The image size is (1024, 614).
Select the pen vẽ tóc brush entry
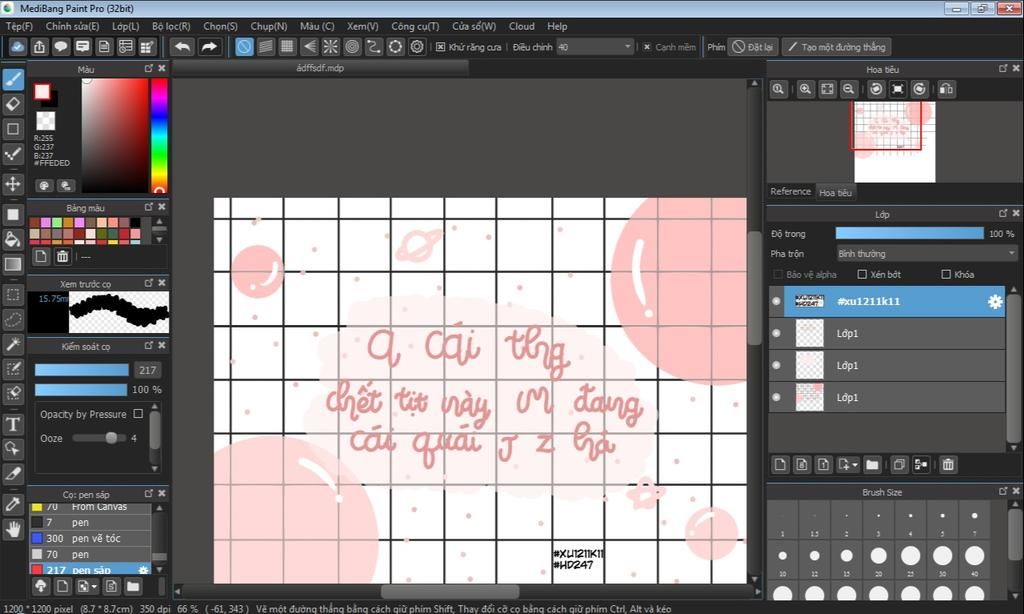pyautogui.click(x=90, y=538)
